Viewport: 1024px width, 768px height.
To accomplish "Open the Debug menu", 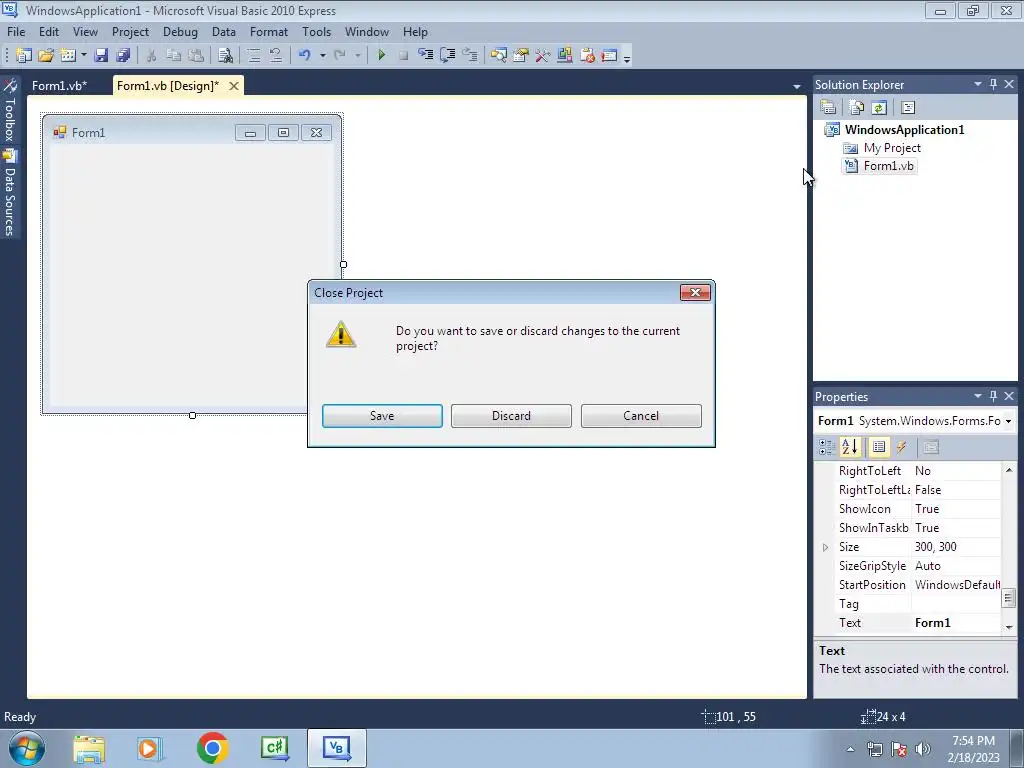I will click(x=180, y=31).
